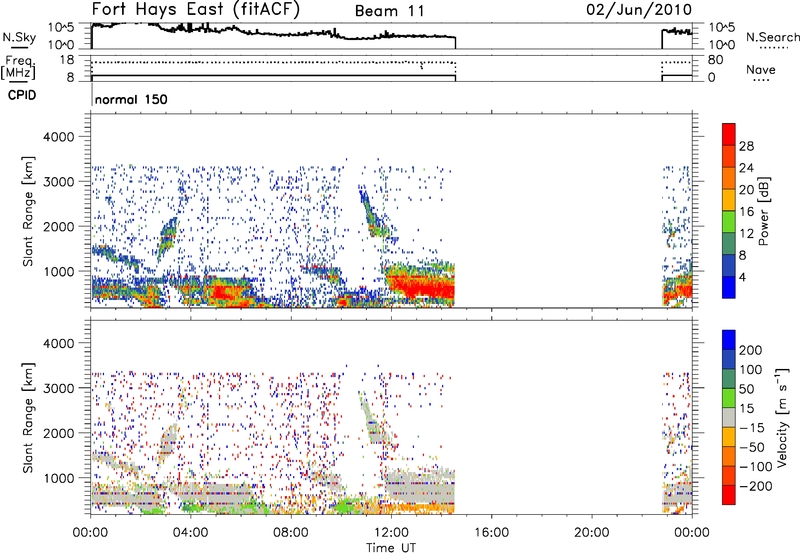Click the date '02/Jun/2010'

[639, 10]
